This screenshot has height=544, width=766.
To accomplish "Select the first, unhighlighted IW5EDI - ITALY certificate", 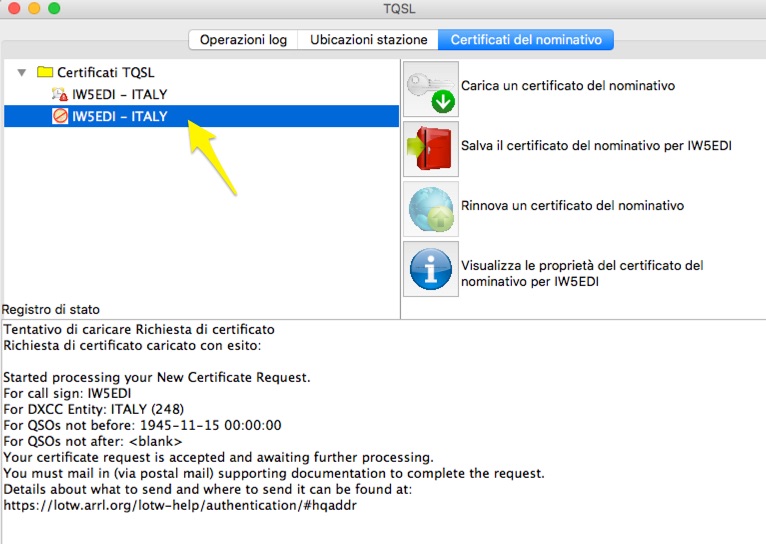I will tap(119, 95).
